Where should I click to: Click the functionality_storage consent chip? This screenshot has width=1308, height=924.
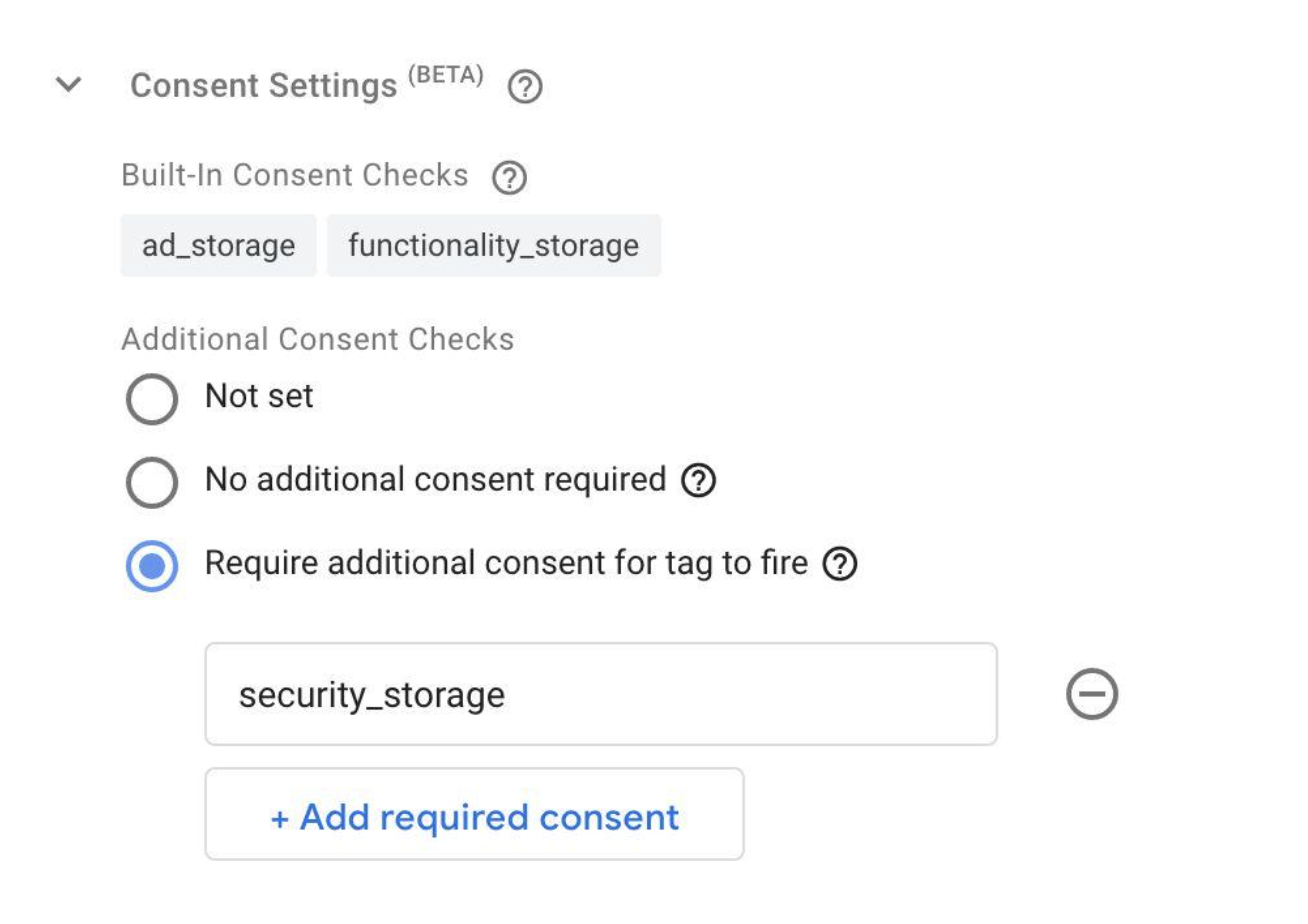494,245
